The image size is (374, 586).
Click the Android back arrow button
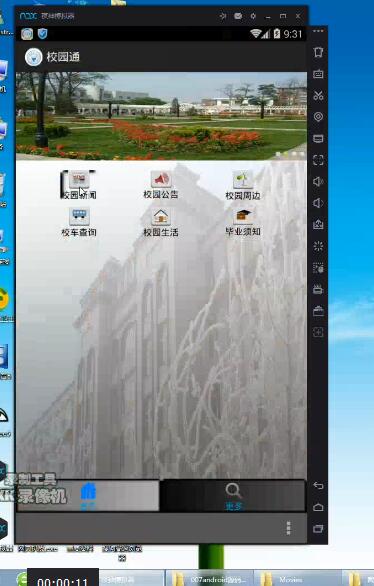(318, 485)
